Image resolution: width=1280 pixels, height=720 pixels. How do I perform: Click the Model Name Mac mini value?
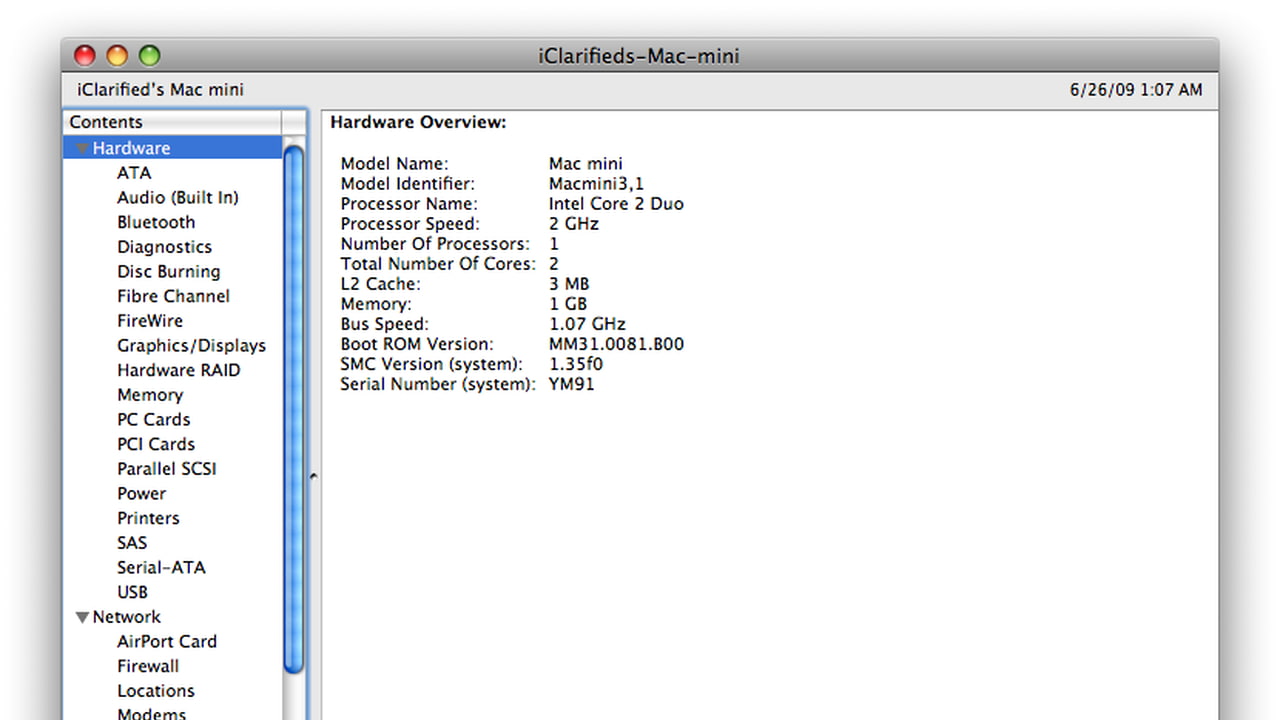[586, 164]
